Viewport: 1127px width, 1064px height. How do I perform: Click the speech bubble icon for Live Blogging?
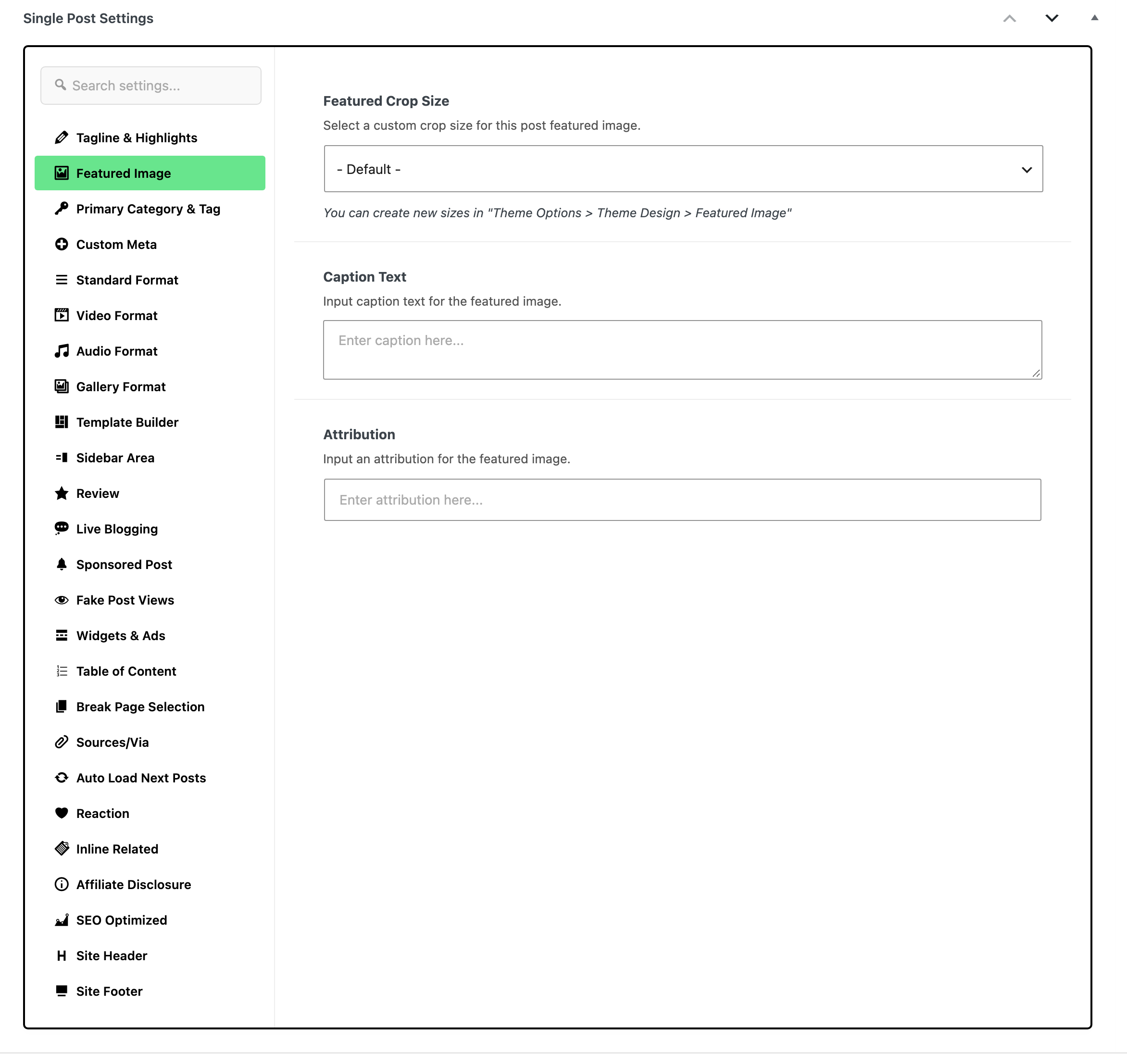pos(61,529)
